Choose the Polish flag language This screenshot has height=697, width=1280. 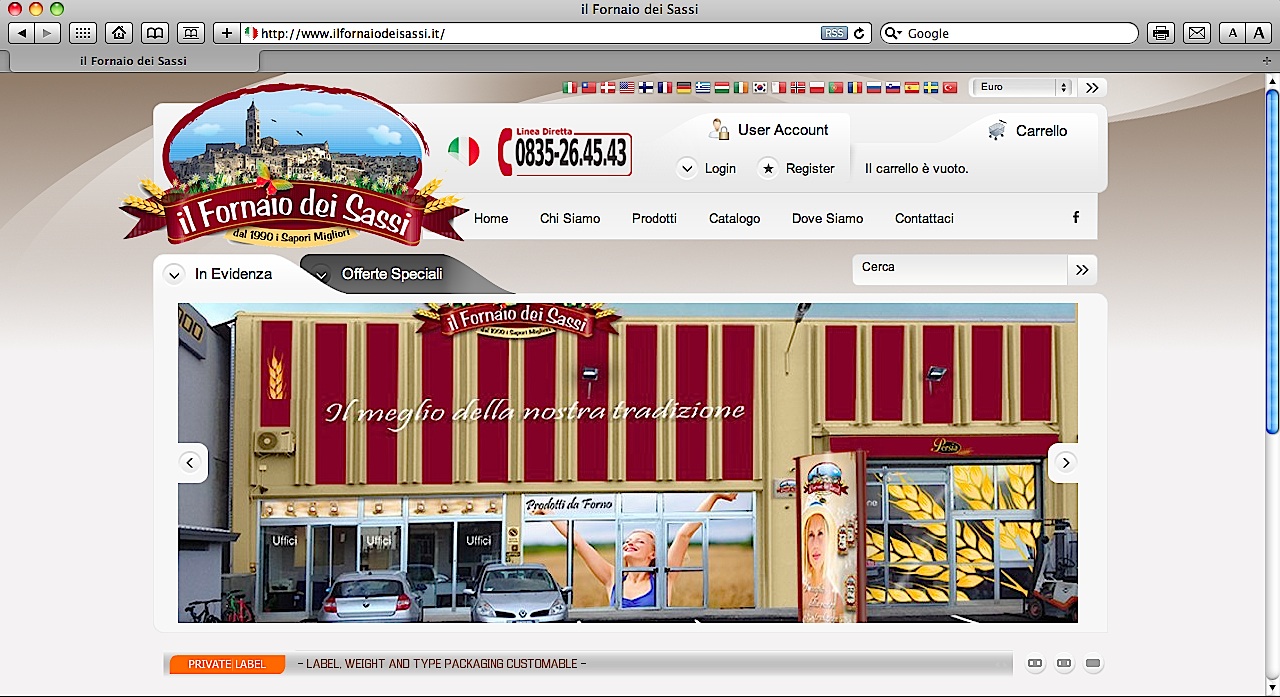click(x=817, y=88)
